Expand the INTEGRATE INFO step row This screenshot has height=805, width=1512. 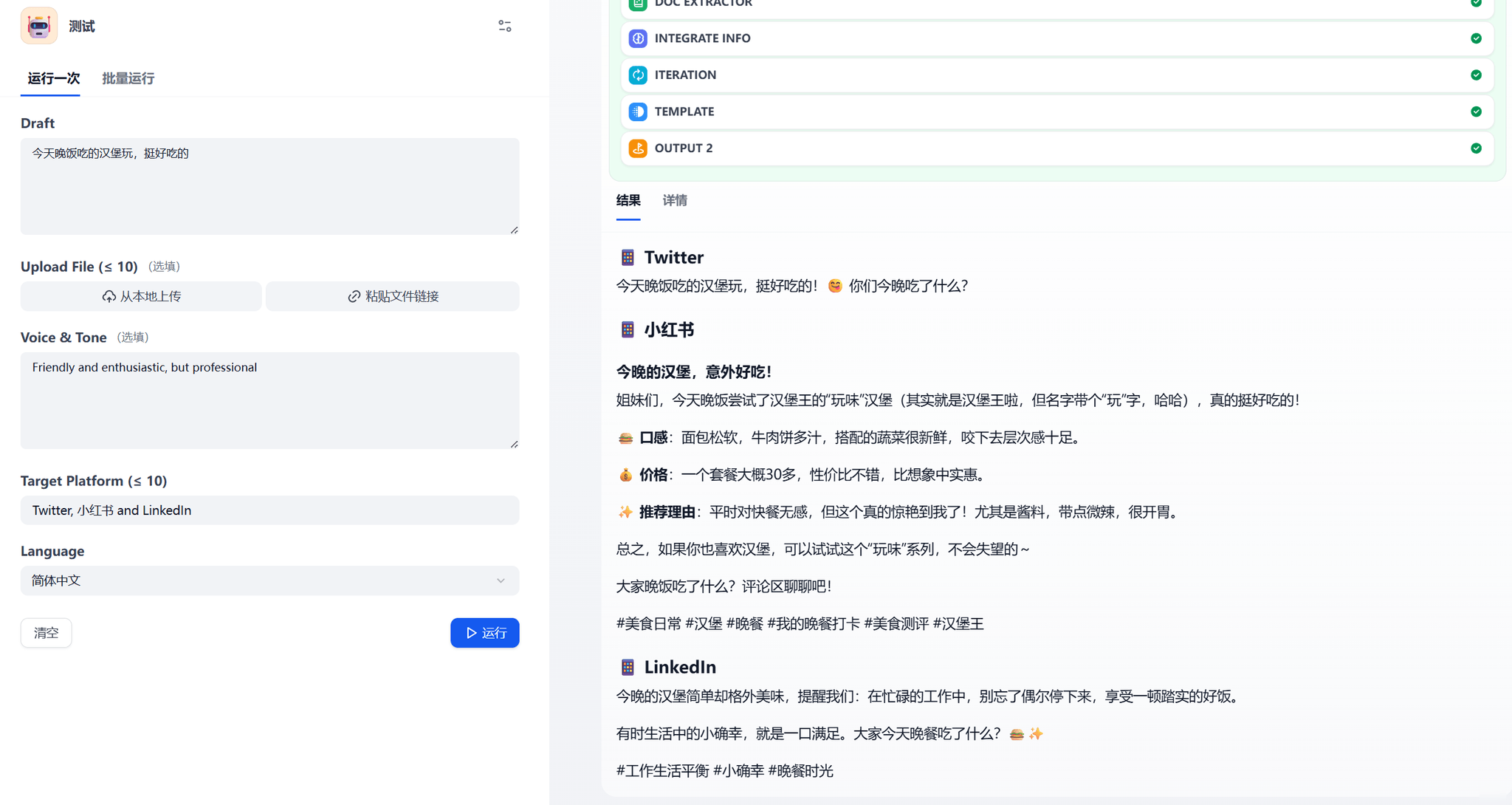point(1057,38)
